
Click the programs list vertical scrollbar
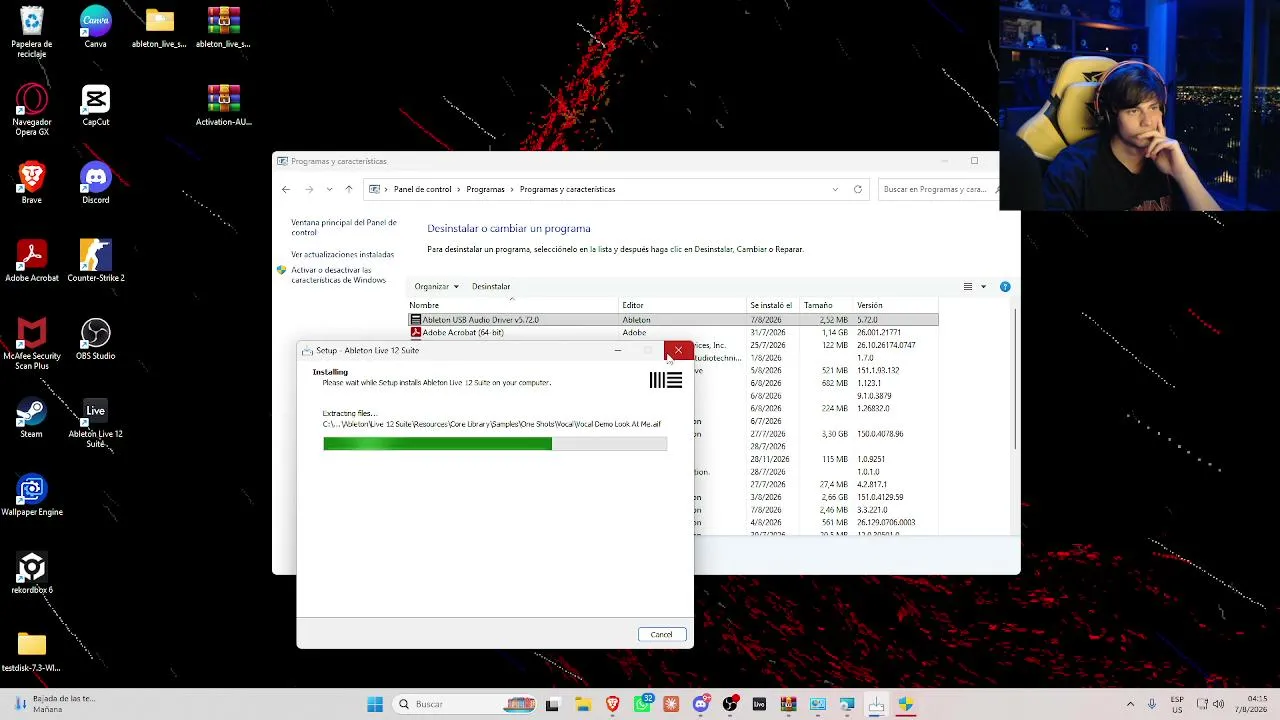point(1016,380)
